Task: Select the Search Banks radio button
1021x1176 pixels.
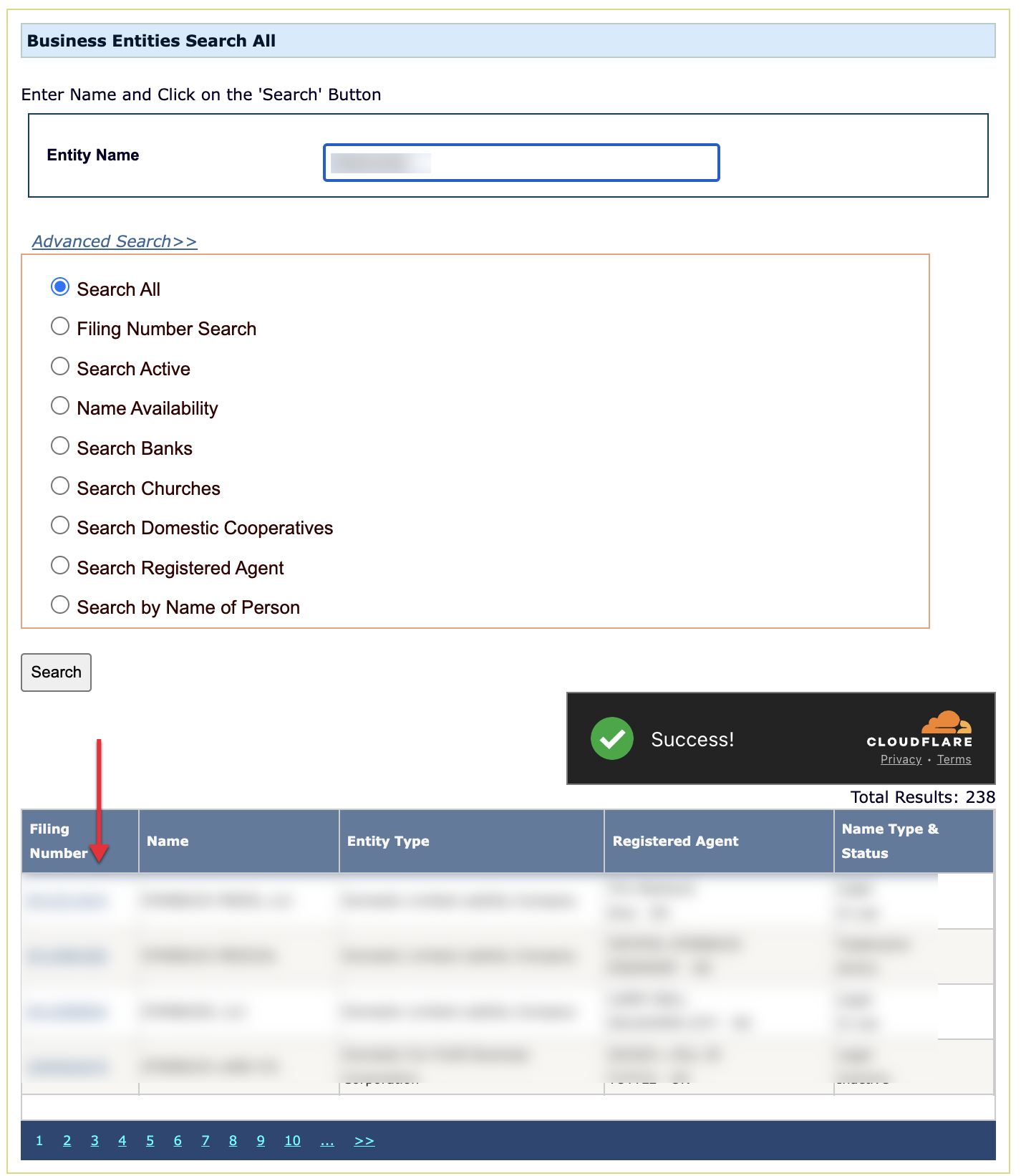Action: coord(60,446)
